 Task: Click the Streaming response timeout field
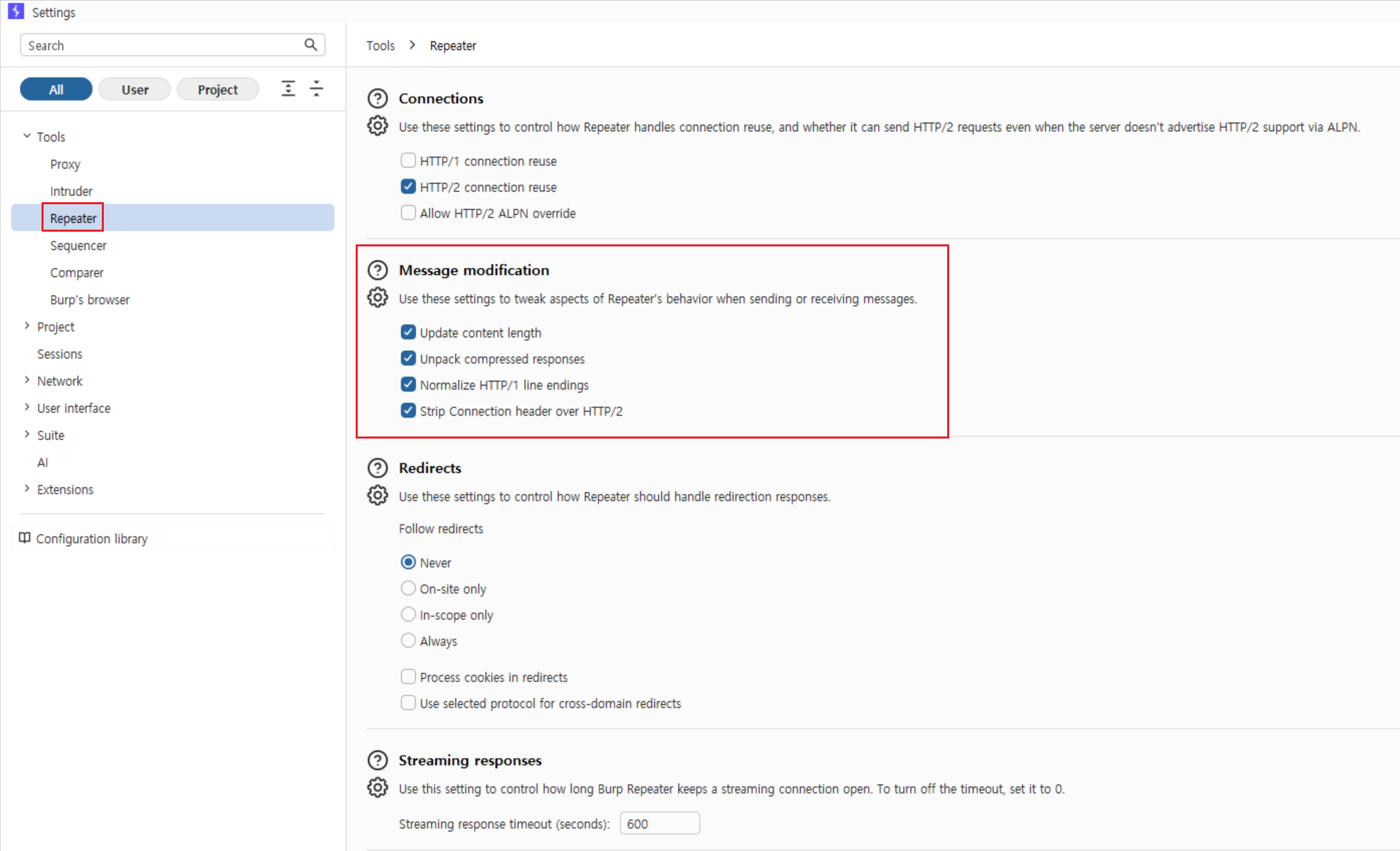pos(660,824)
